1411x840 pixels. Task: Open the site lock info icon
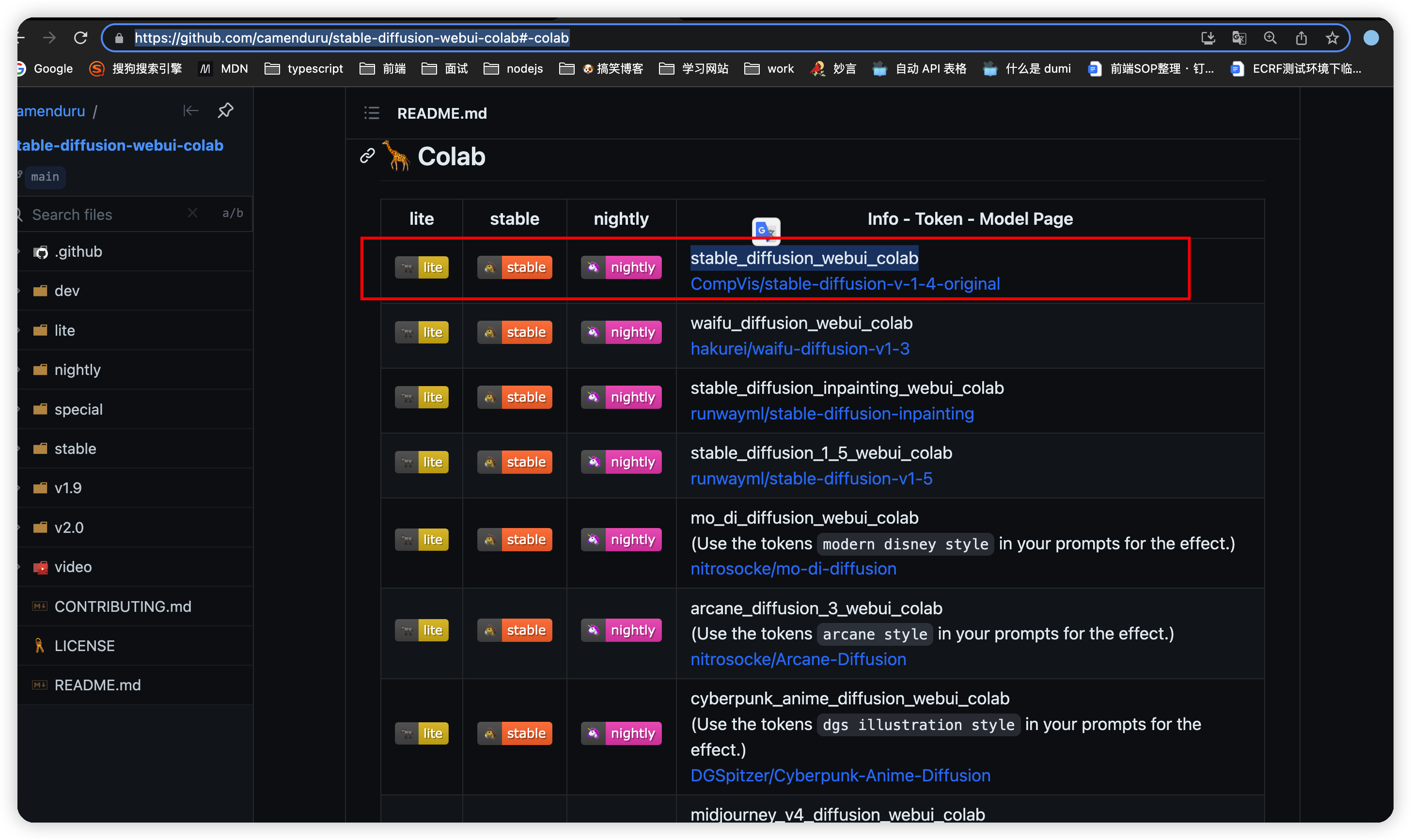click(119, 38)
